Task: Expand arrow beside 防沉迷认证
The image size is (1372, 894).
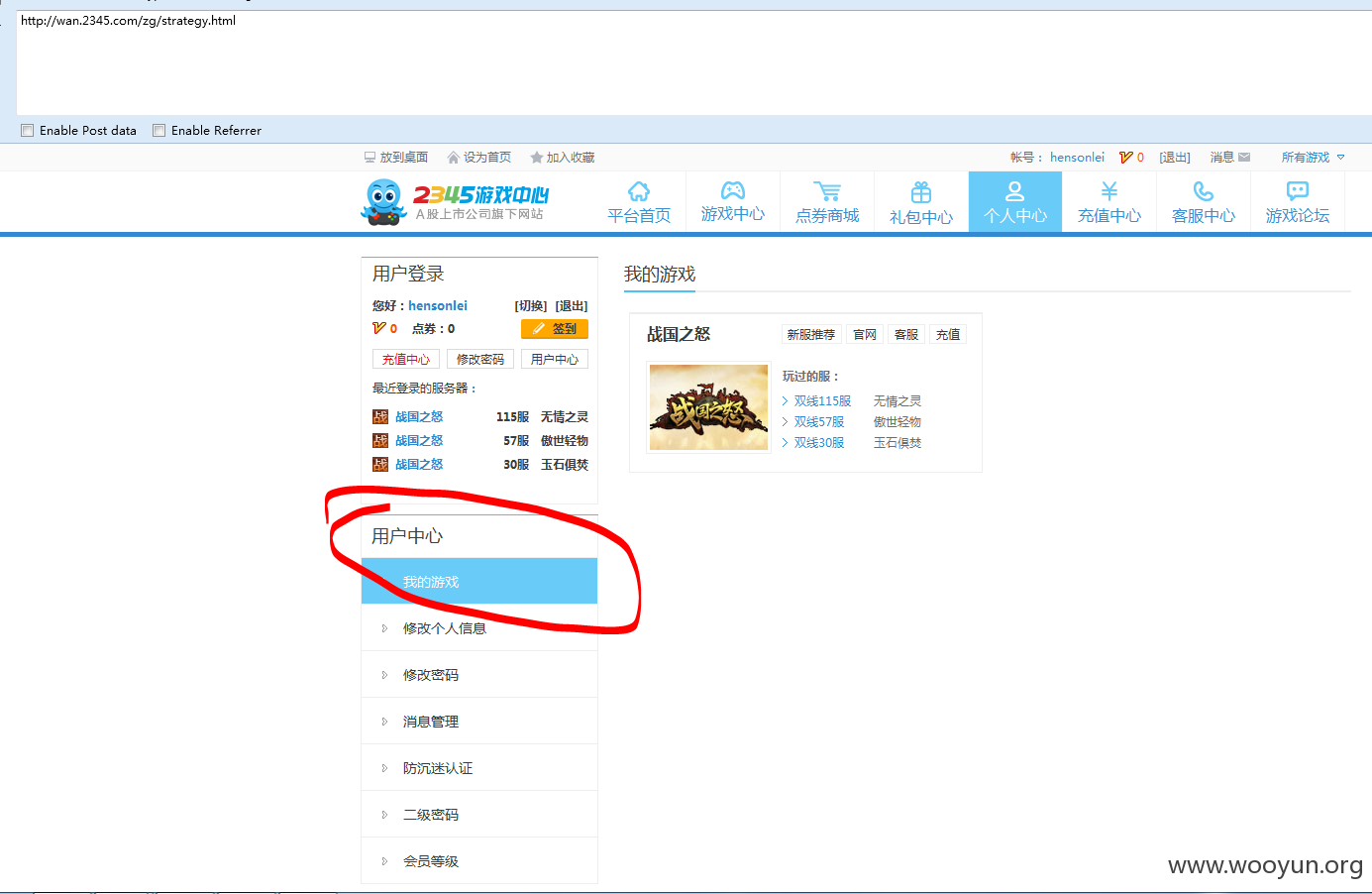Action: tap(384, 768)
